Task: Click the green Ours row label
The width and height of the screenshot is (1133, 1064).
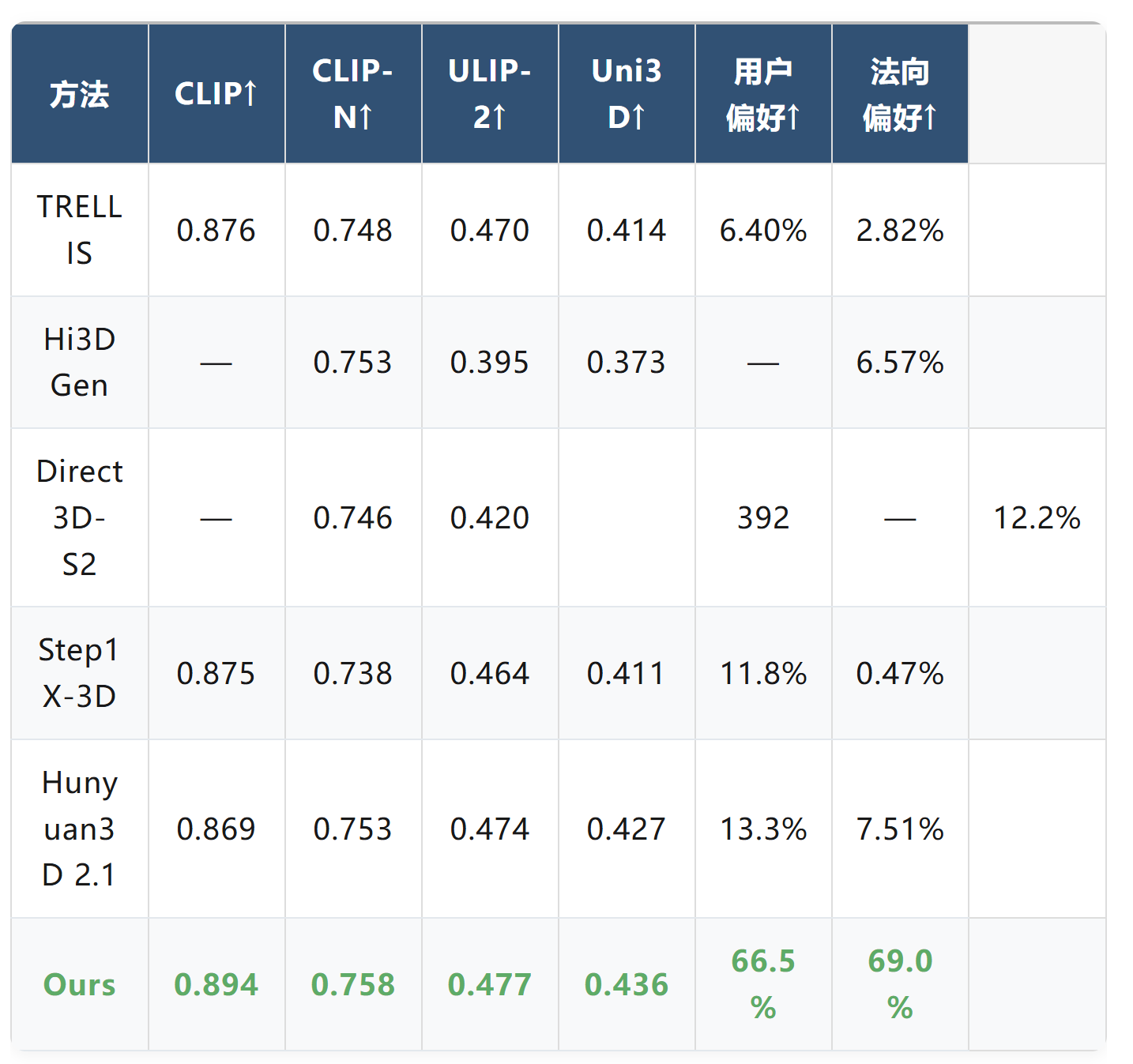Action: pos(80,984)
